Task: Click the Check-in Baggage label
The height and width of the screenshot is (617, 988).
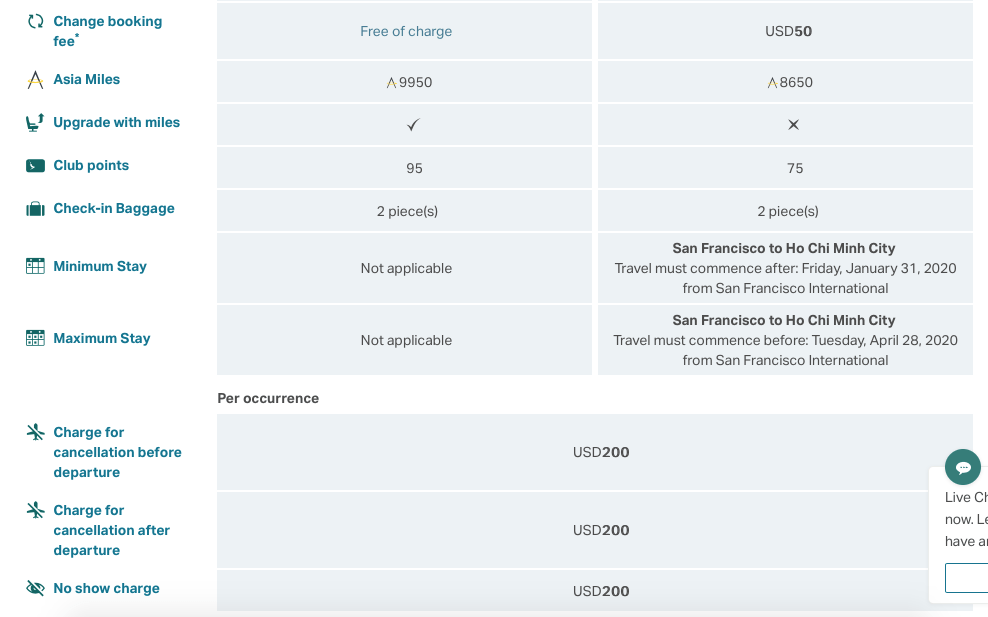Action: click(x=114, y=209)
